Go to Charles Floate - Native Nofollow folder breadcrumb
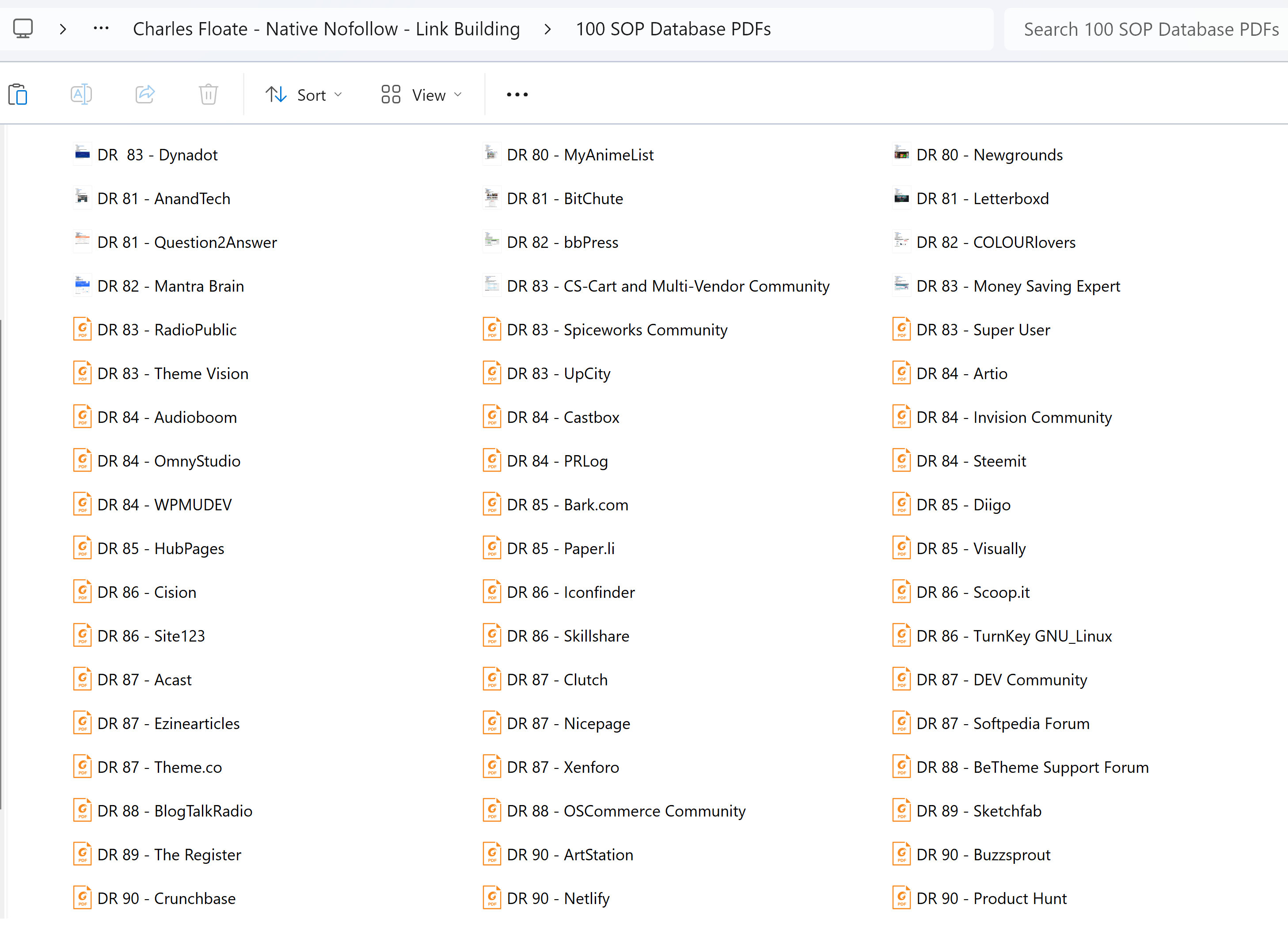Screen dimensions: 1288x927 coord(327,29)
